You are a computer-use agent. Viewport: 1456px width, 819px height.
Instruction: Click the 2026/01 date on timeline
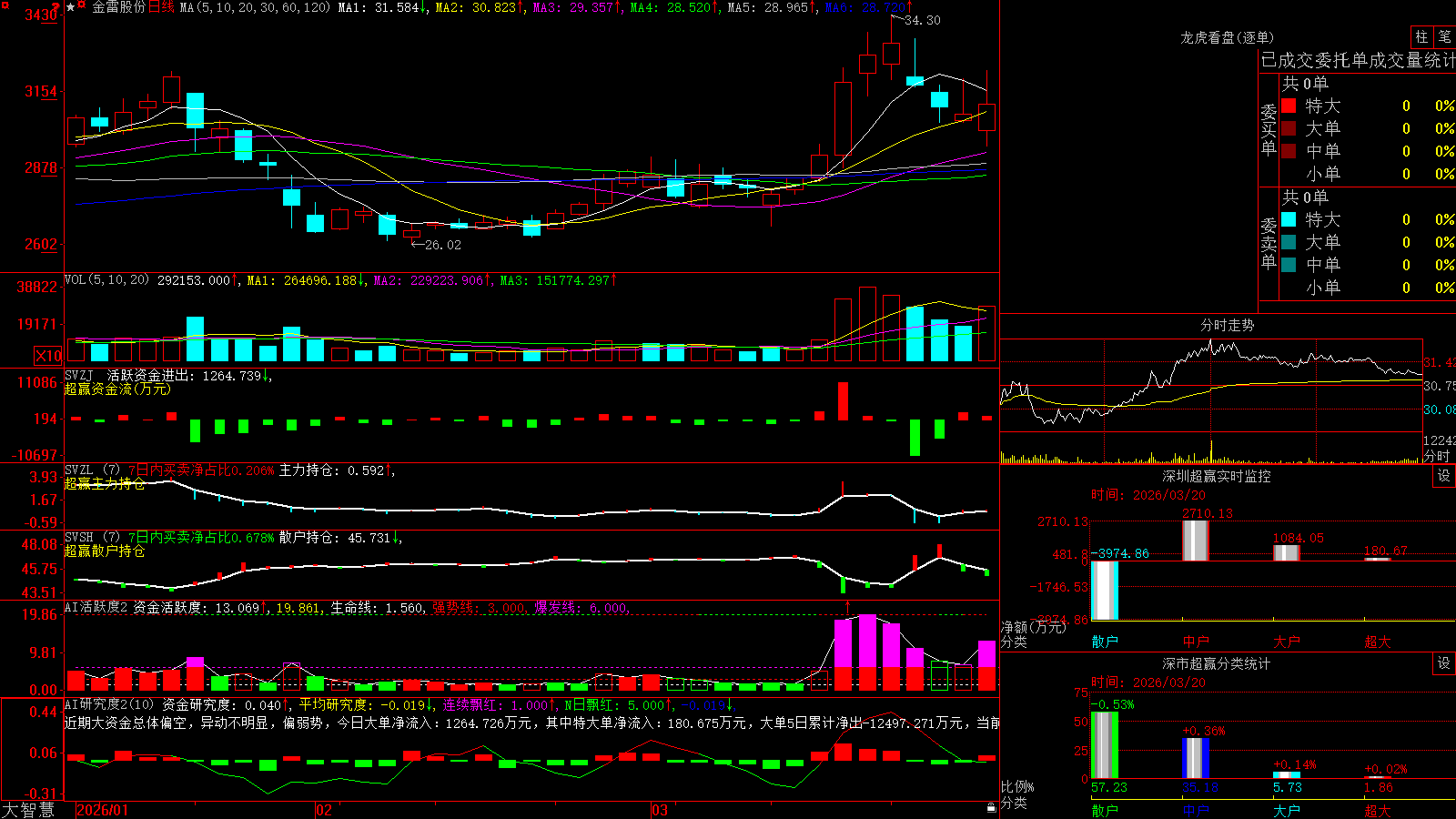102,810
